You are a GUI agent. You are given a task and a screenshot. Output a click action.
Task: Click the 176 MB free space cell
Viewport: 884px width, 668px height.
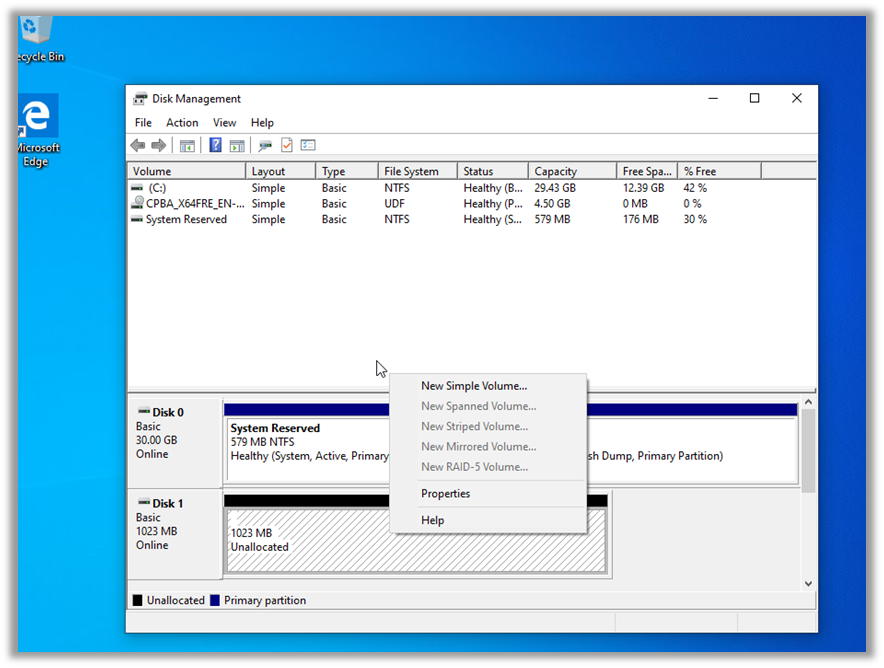tap(640, 219)
